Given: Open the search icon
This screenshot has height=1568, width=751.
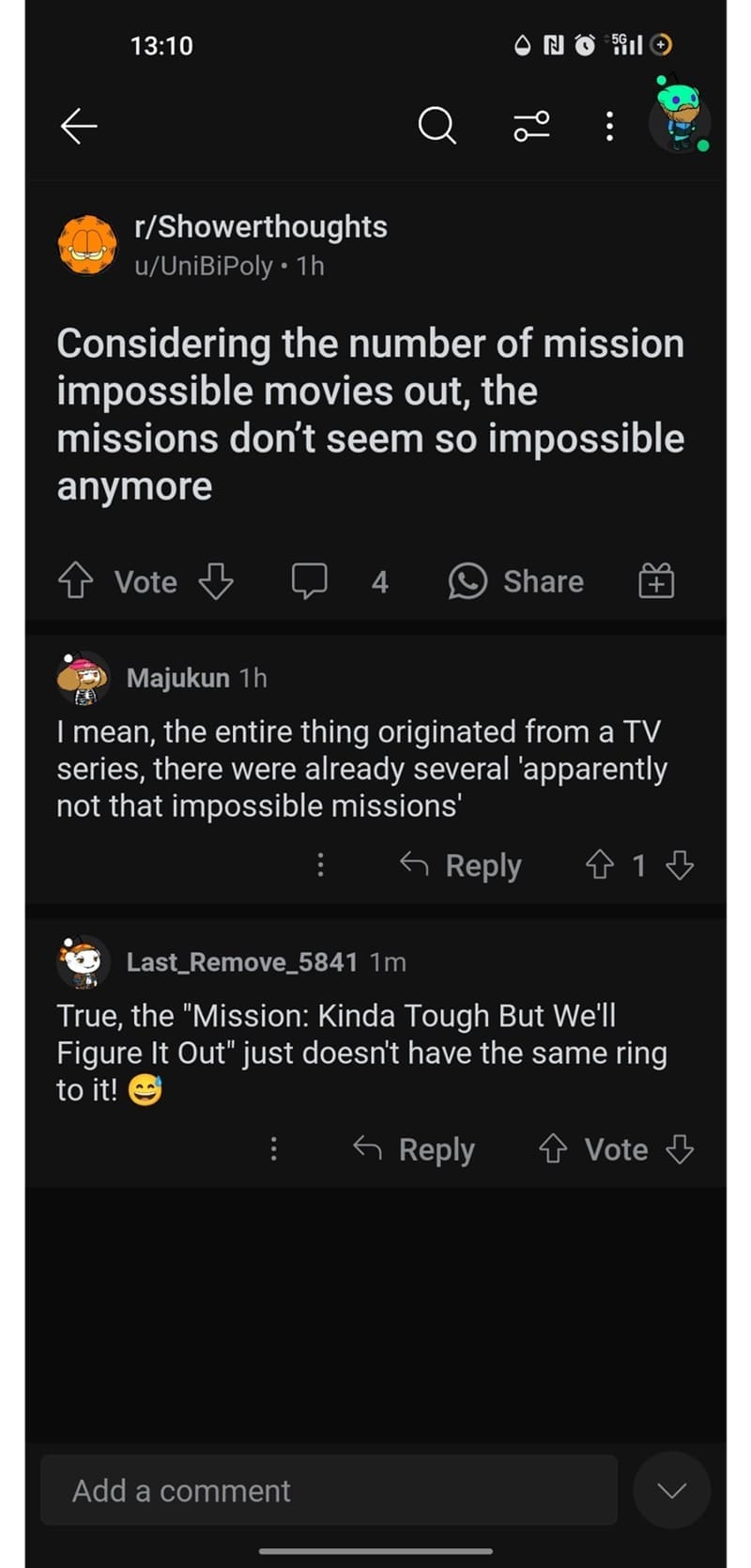Looking at the screenshot, I should 437,125.
